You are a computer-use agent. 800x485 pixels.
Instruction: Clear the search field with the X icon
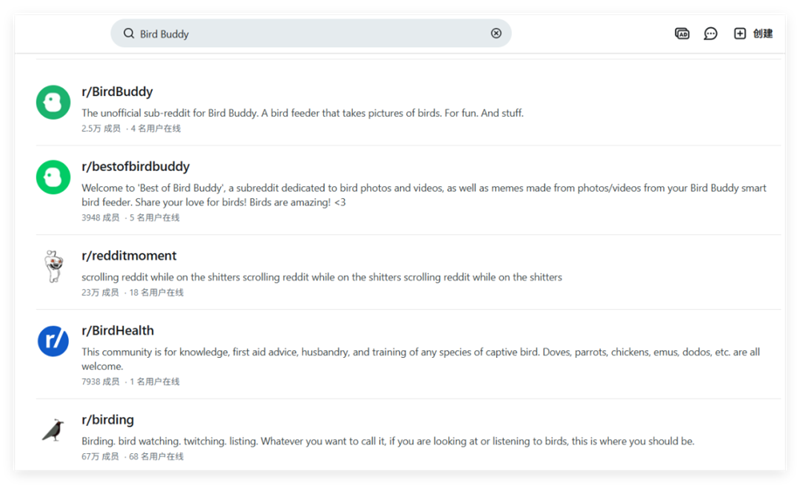point(496,33)
